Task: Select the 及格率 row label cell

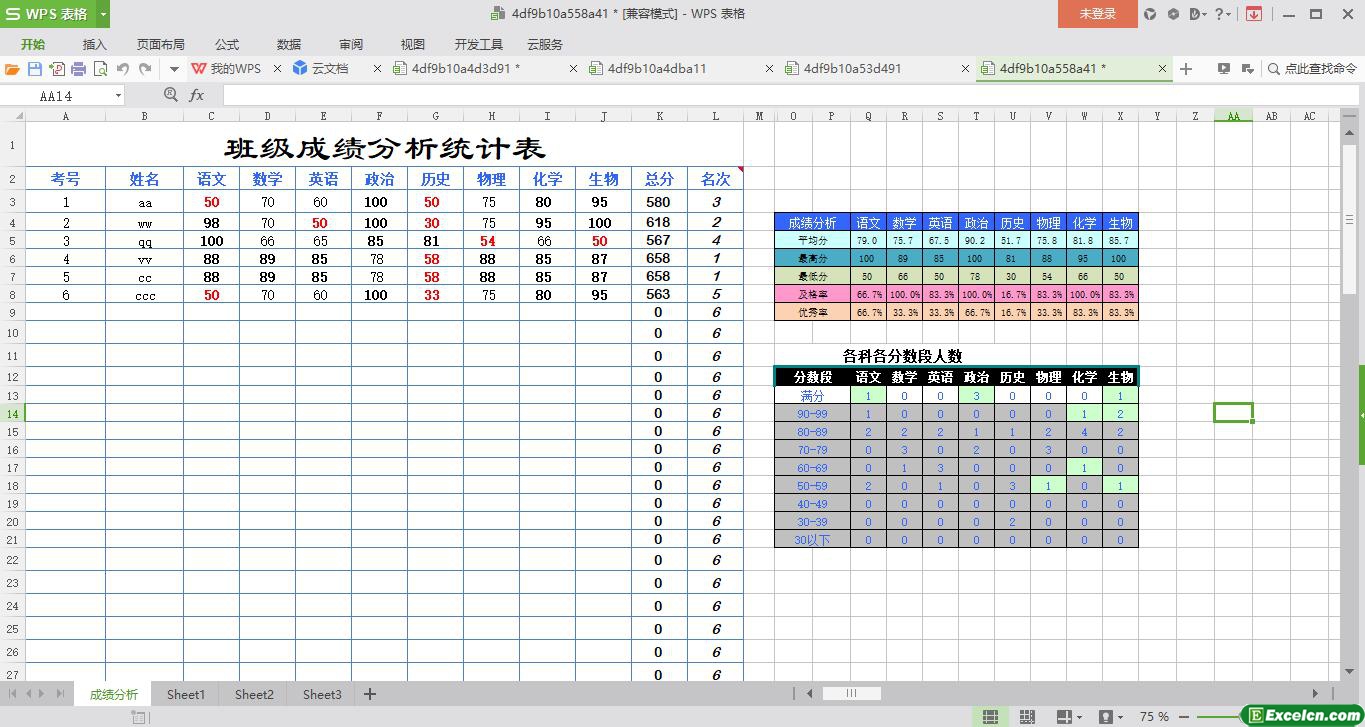Action: [812, 295]
